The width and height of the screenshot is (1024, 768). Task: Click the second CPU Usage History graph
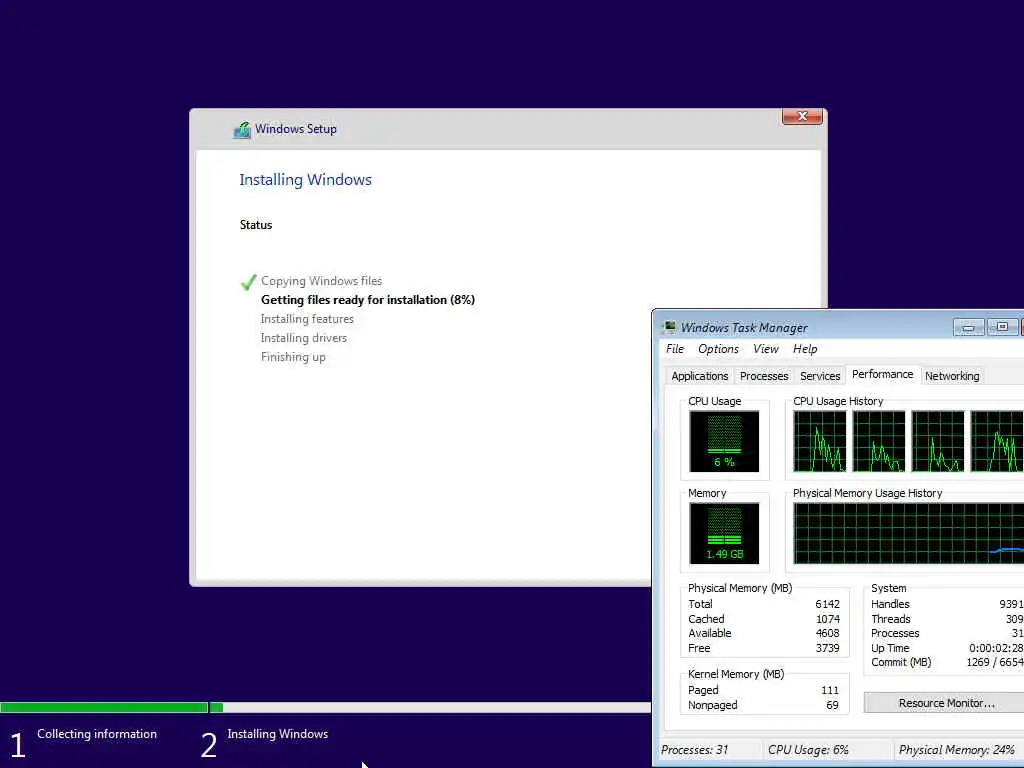[878, 441]
